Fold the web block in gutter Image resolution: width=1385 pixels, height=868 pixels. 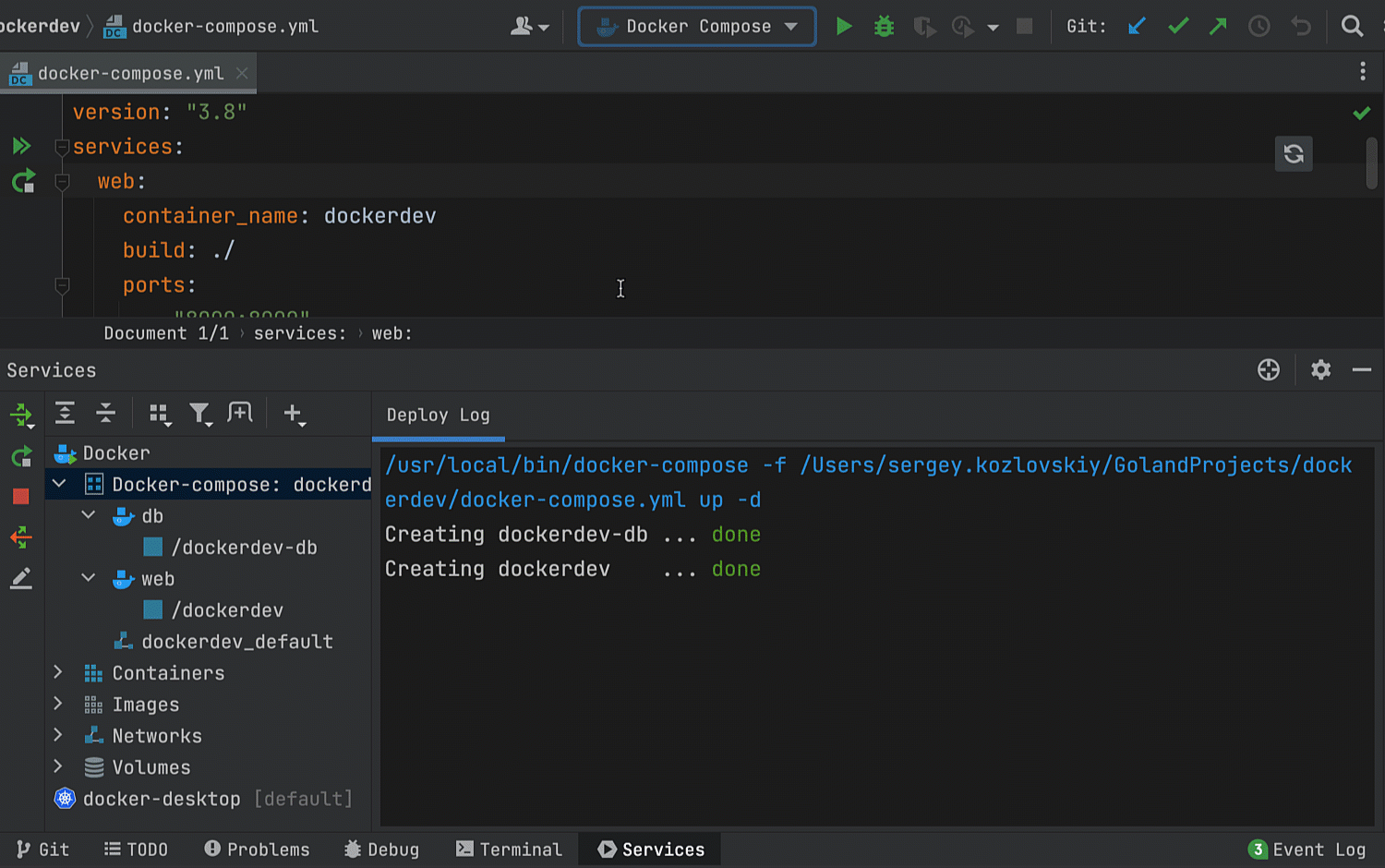[x=62, y=182]
